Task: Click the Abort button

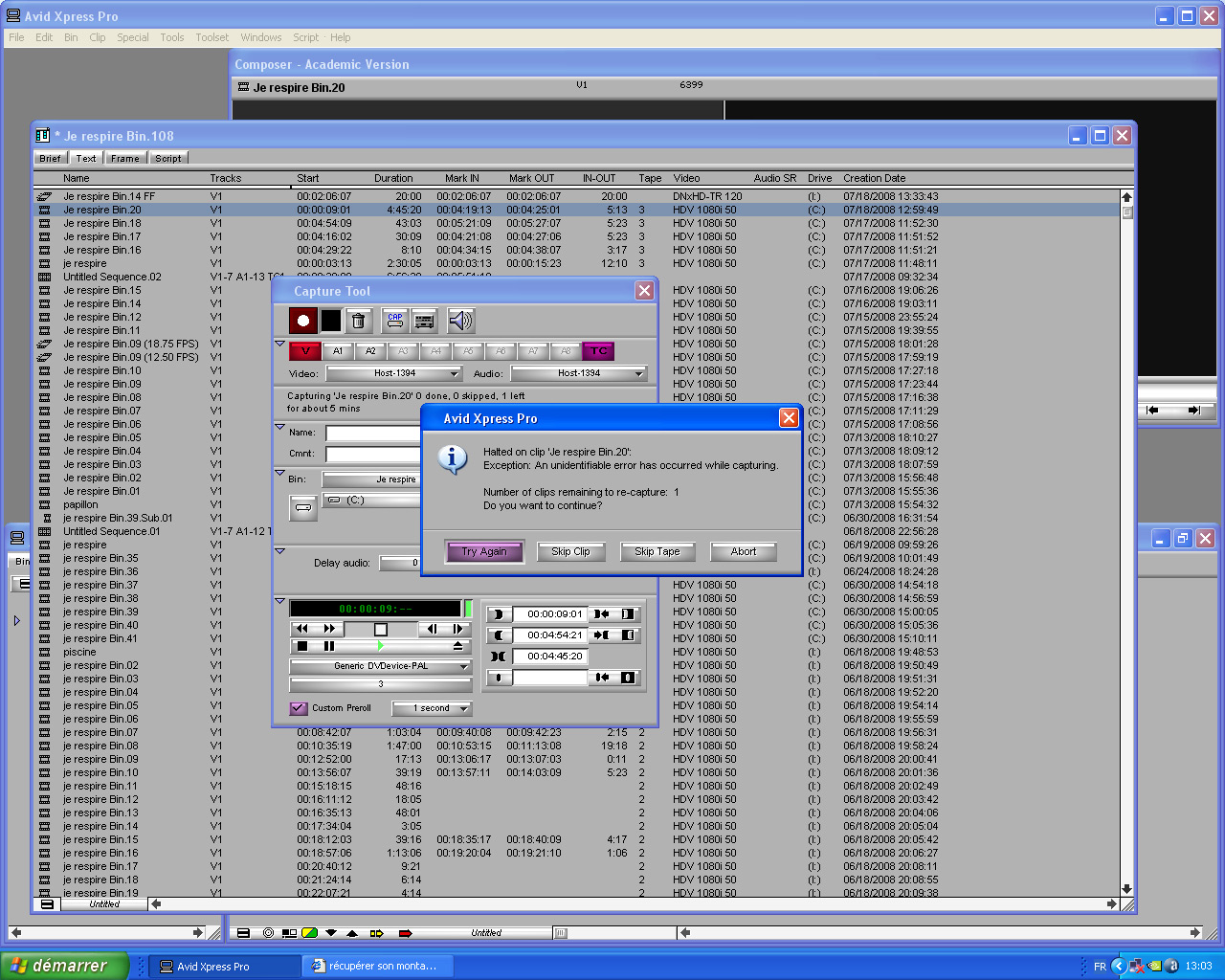Action: (x=744, y=551)
